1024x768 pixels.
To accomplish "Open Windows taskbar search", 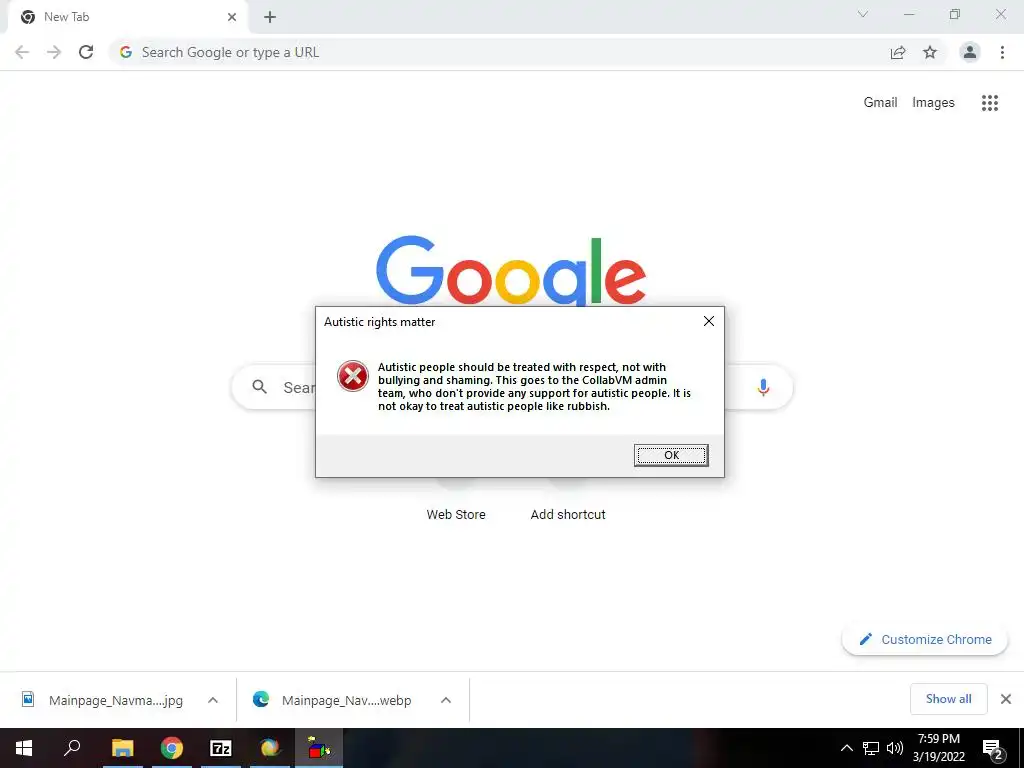I will click(x=72, y=748).
